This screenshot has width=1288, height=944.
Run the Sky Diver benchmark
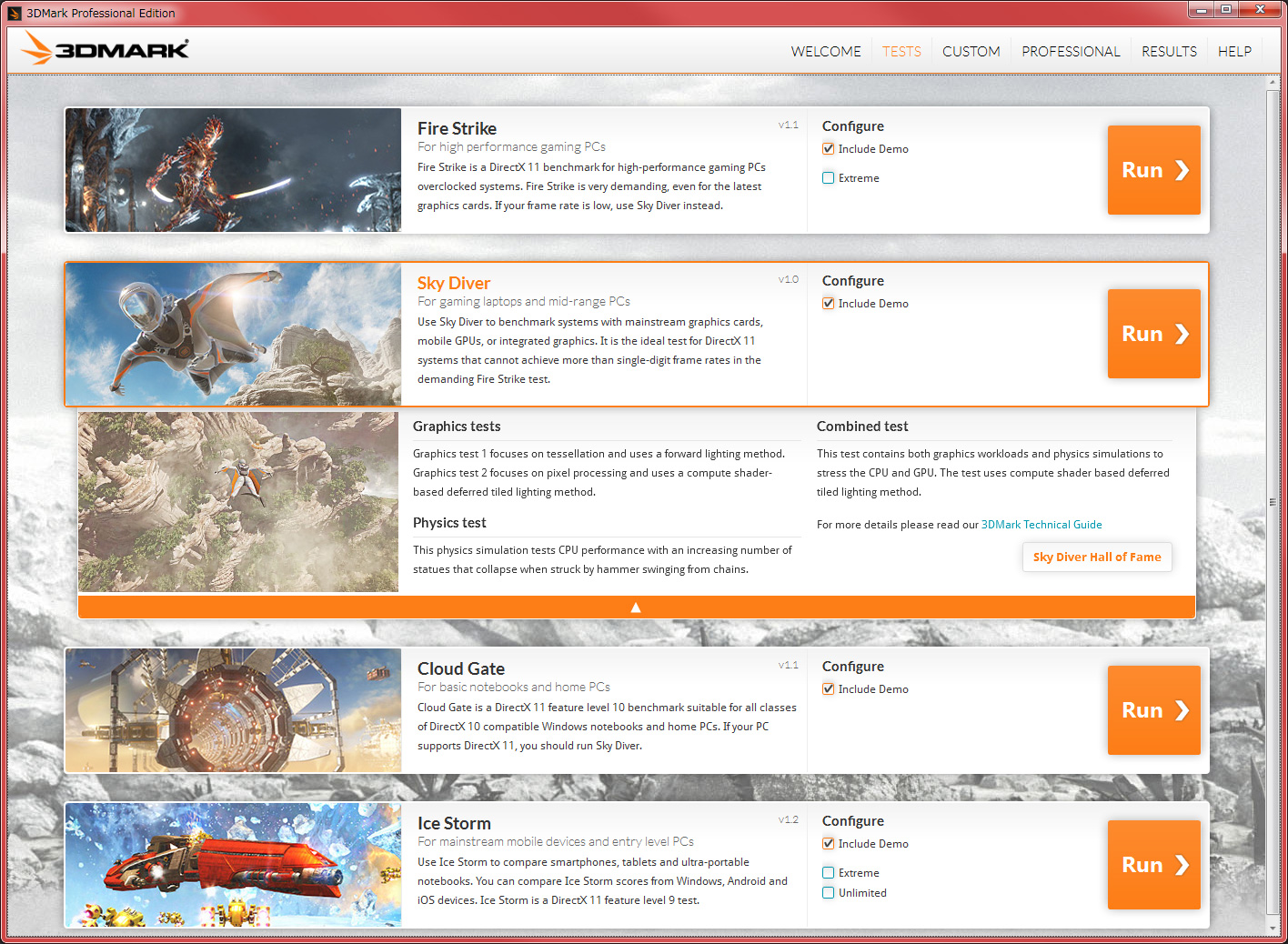click(1153, 334)
